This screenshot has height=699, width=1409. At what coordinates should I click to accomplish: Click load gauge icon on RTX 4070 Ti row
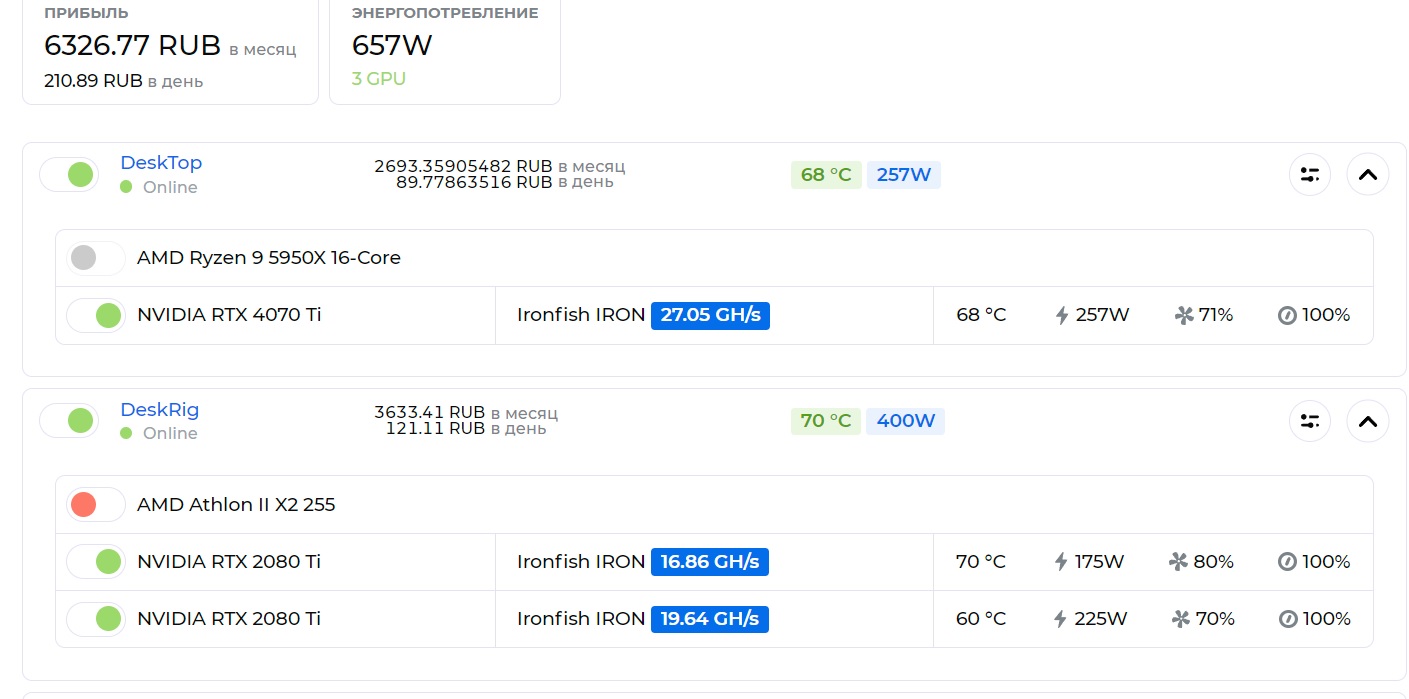click(x=1287, y=316)
